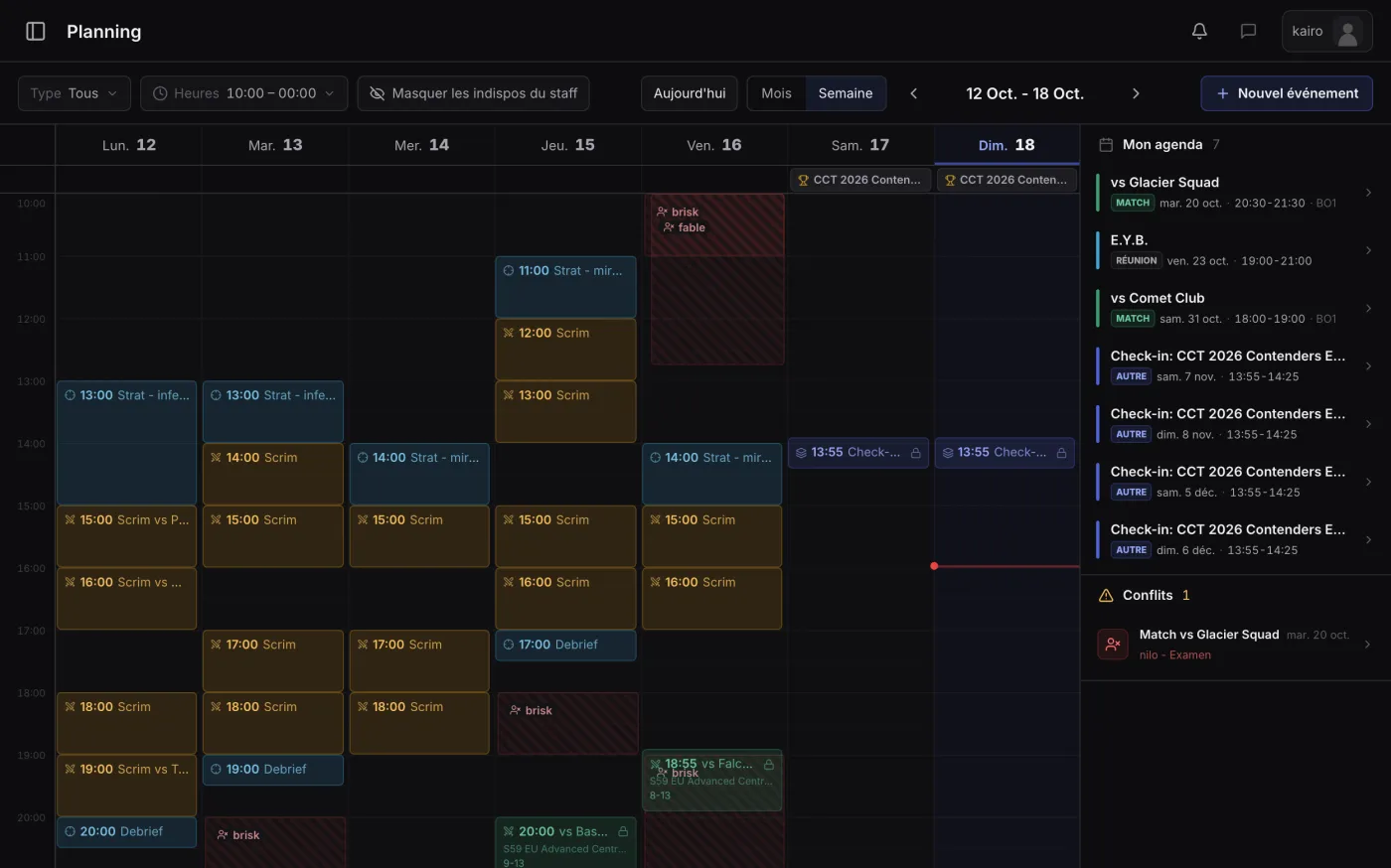
Task: Open Wednesday 17:00 Scrim event
Action: pyautogui.click(x=419, y=660)
